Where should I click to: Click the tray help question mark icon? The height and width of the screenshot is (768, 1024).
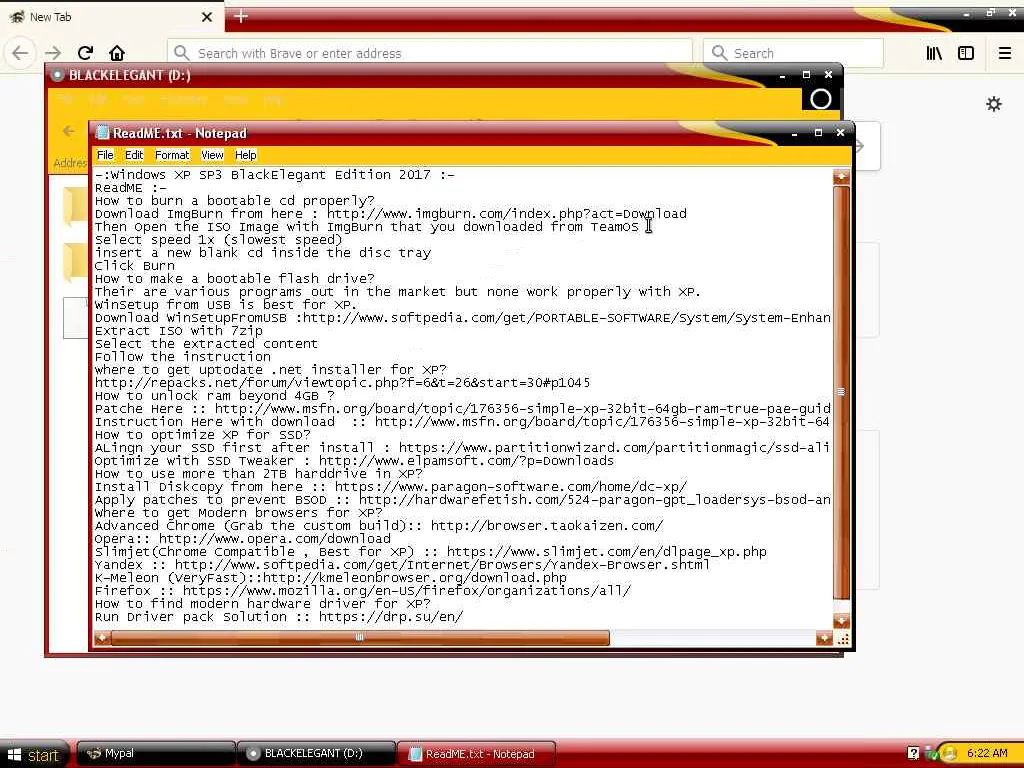pyautogui.click(x=913, y=754)
